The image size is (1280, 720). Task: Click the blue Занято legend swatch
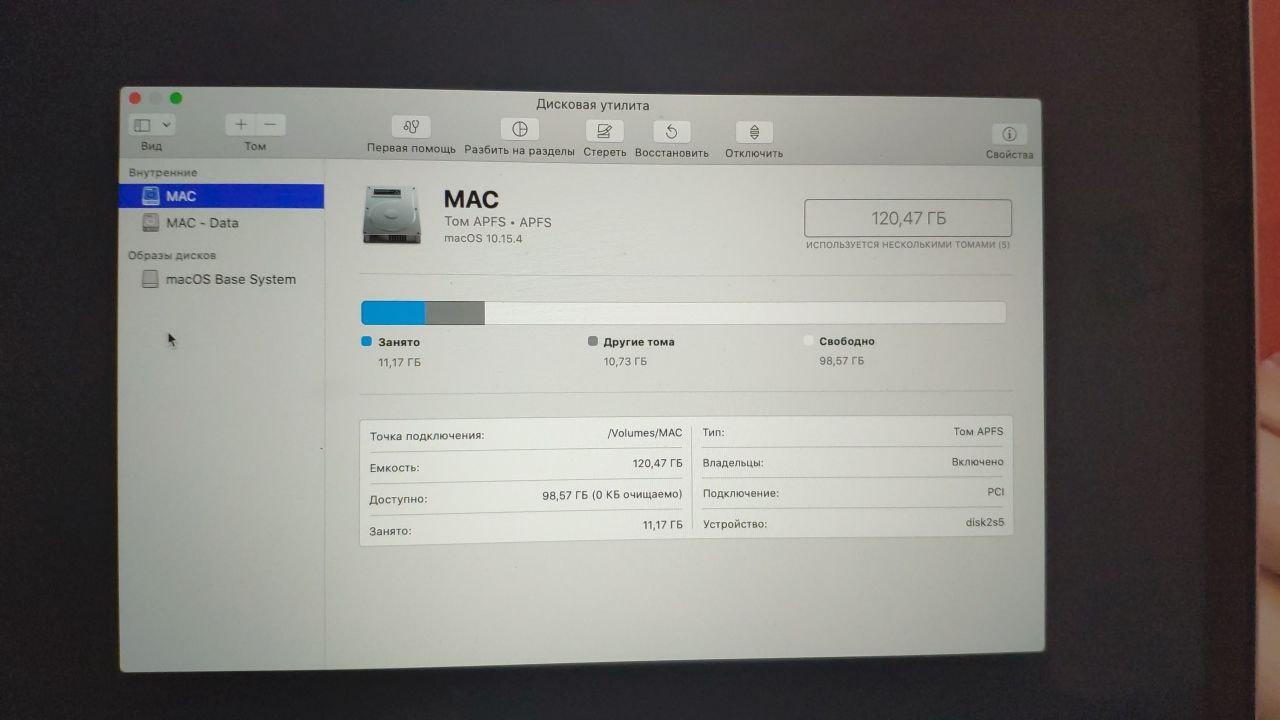[x=366, y=341]
